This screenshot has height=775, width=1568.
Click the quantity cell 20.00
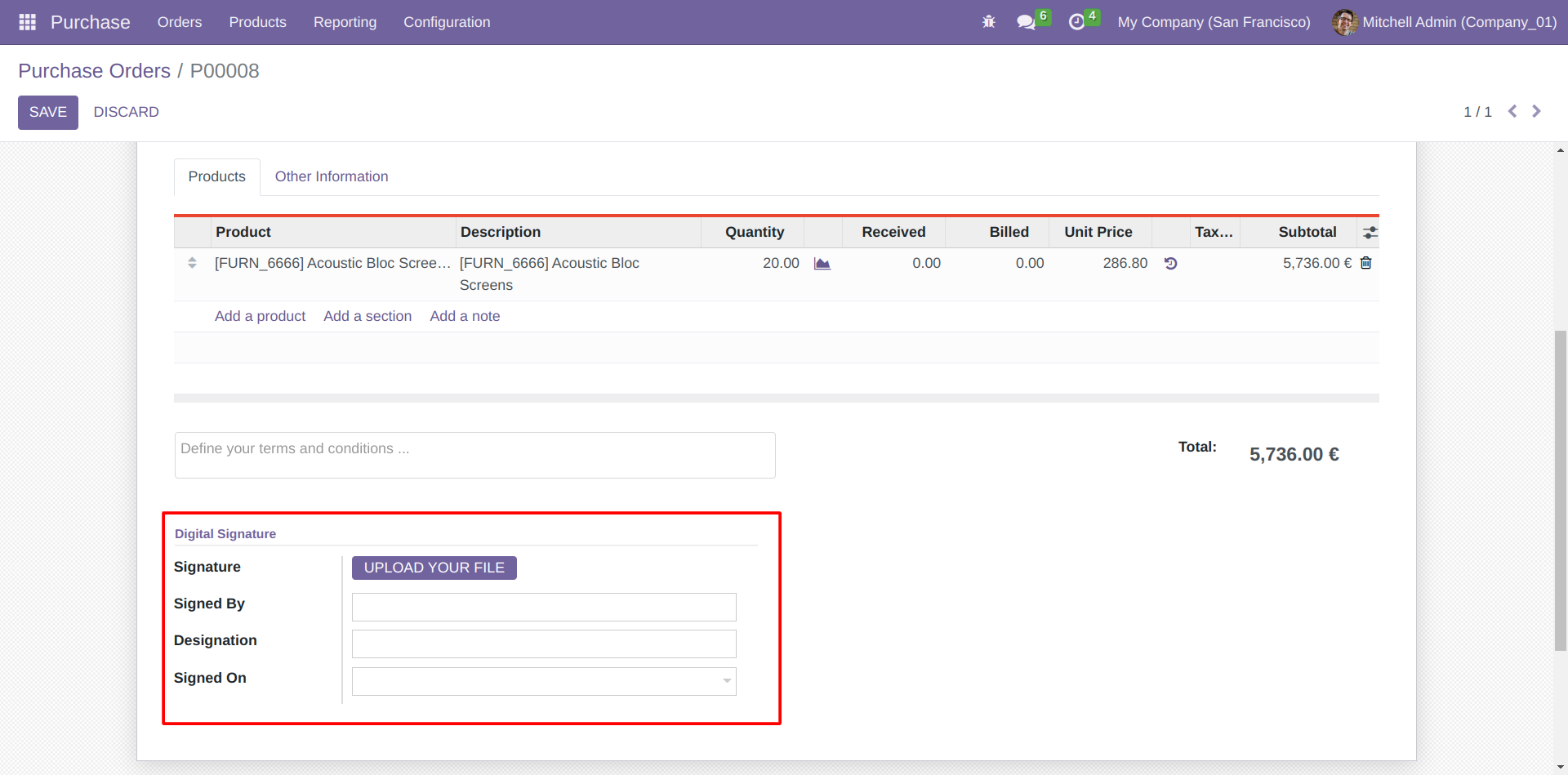click(x=781, y=263)
